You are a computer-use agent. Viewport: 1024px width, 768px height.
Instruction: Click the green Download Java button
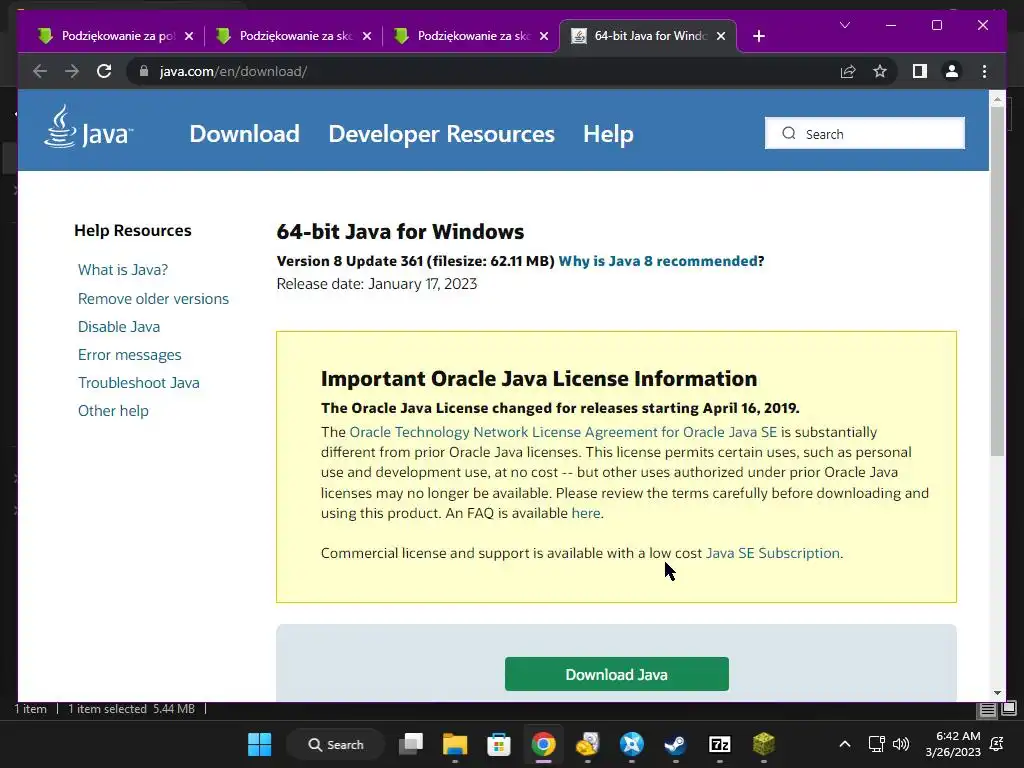pyautogui.click(x=616, y=674)
